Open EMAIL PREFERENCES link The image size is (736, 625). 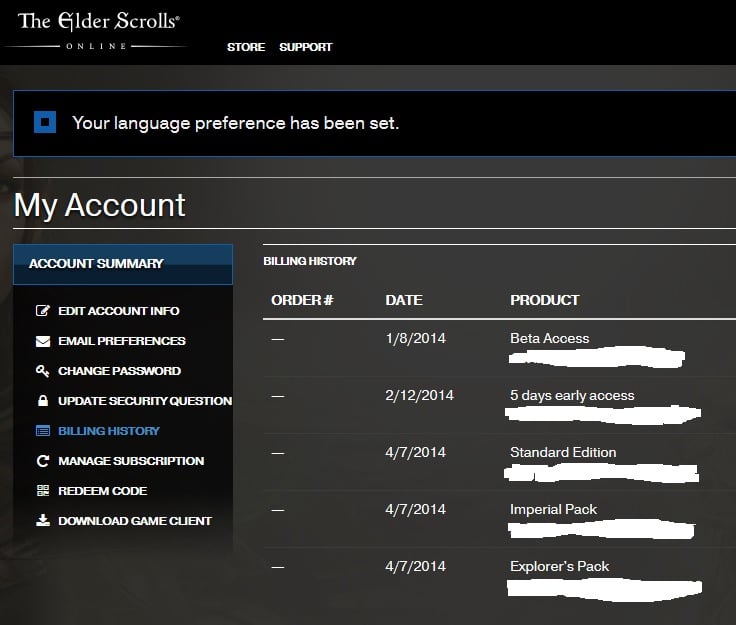122,341
